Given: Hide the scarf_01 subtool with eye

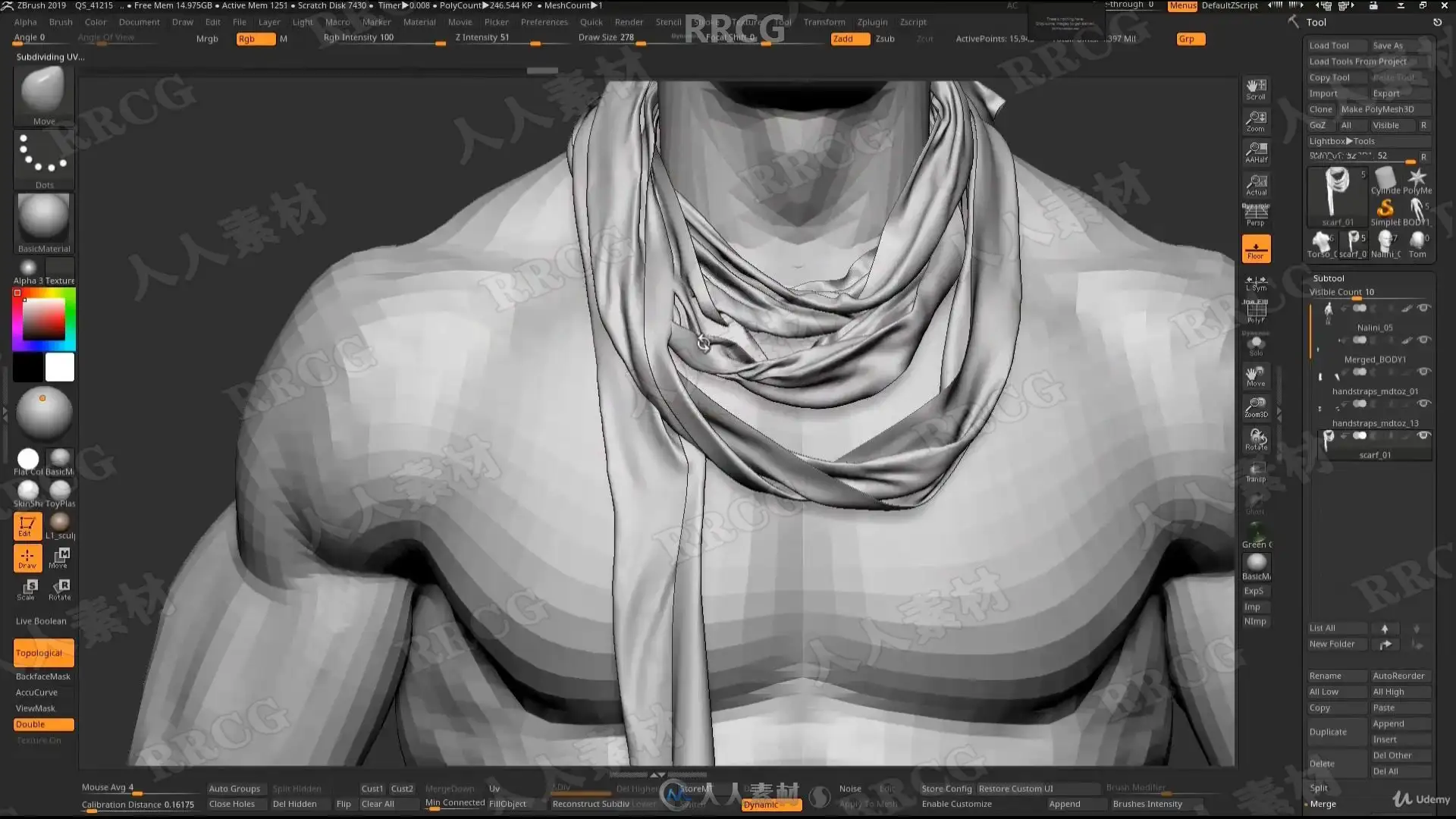Looking at the screenshot, I should (1423, 436).
